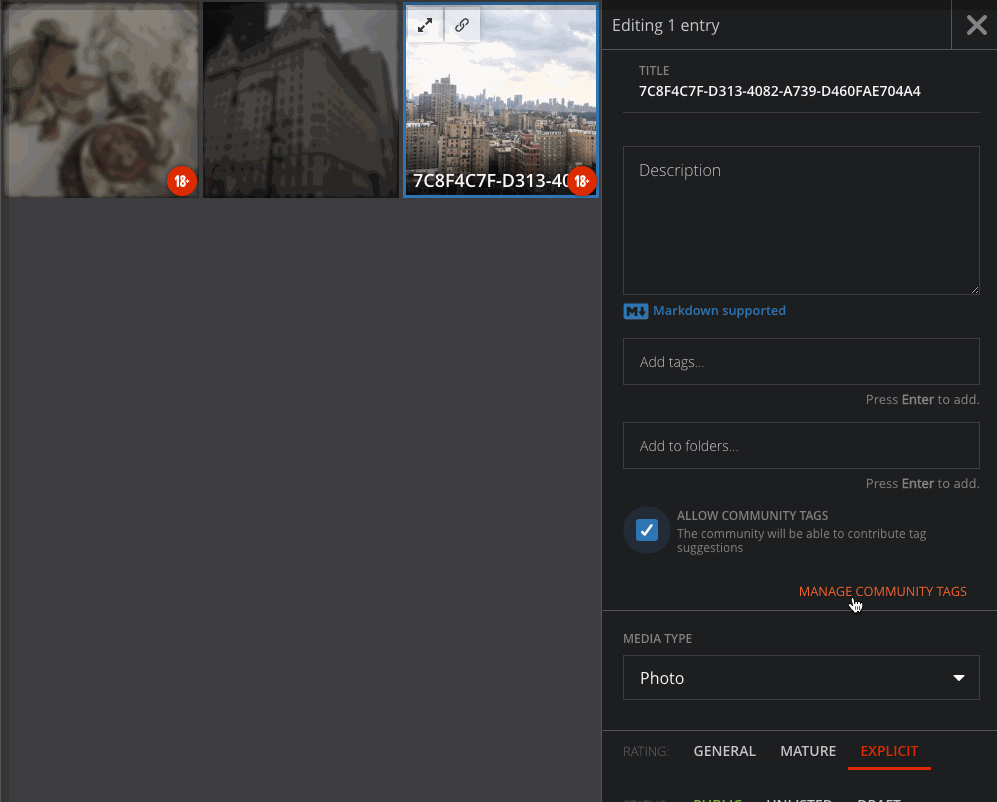
Task: Close the editing panel with the X icon
Action: pyautogui.click(x=975, y=25)
